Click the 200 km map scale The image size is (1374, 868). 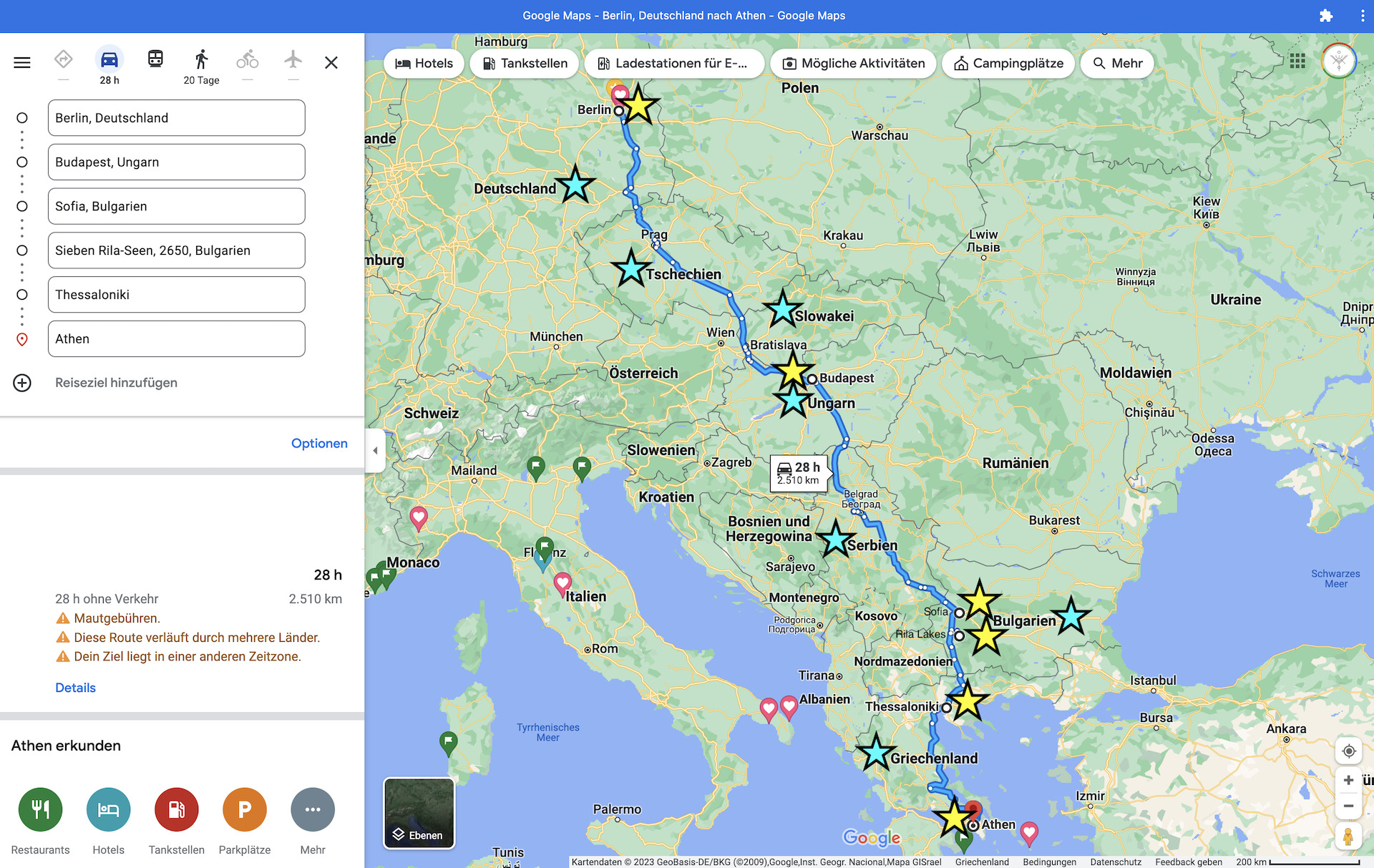click(x=1297, y=862)
